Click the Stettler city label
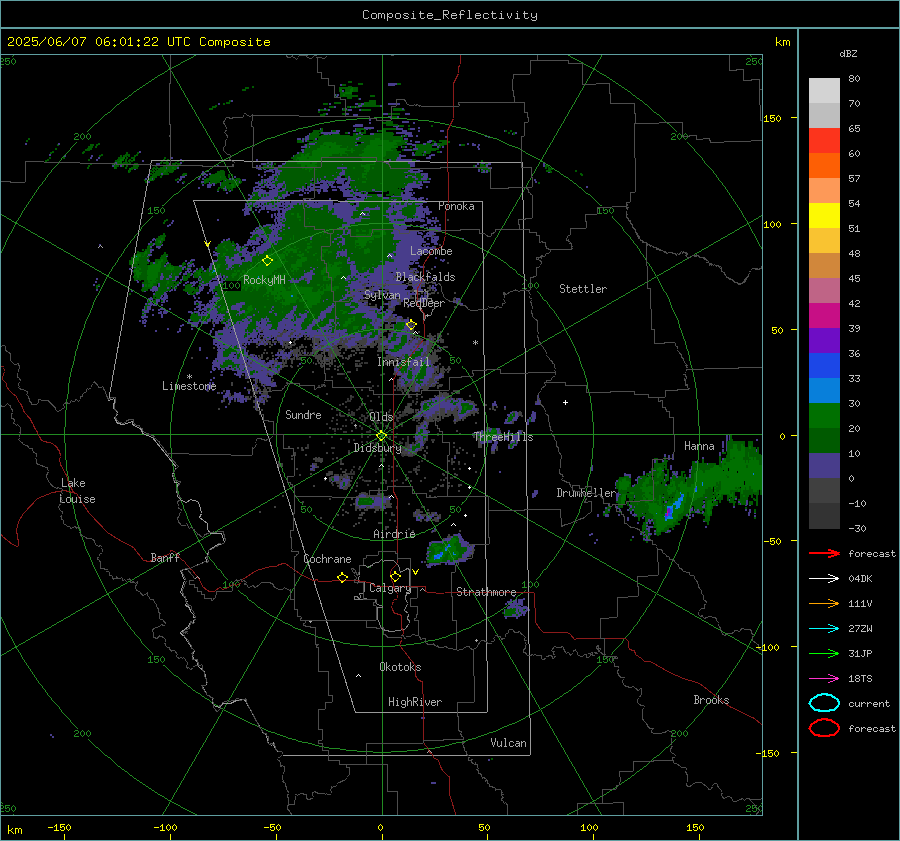Viewport: 900px width, 841px height. pyautogui.click(x=583, y=289)
